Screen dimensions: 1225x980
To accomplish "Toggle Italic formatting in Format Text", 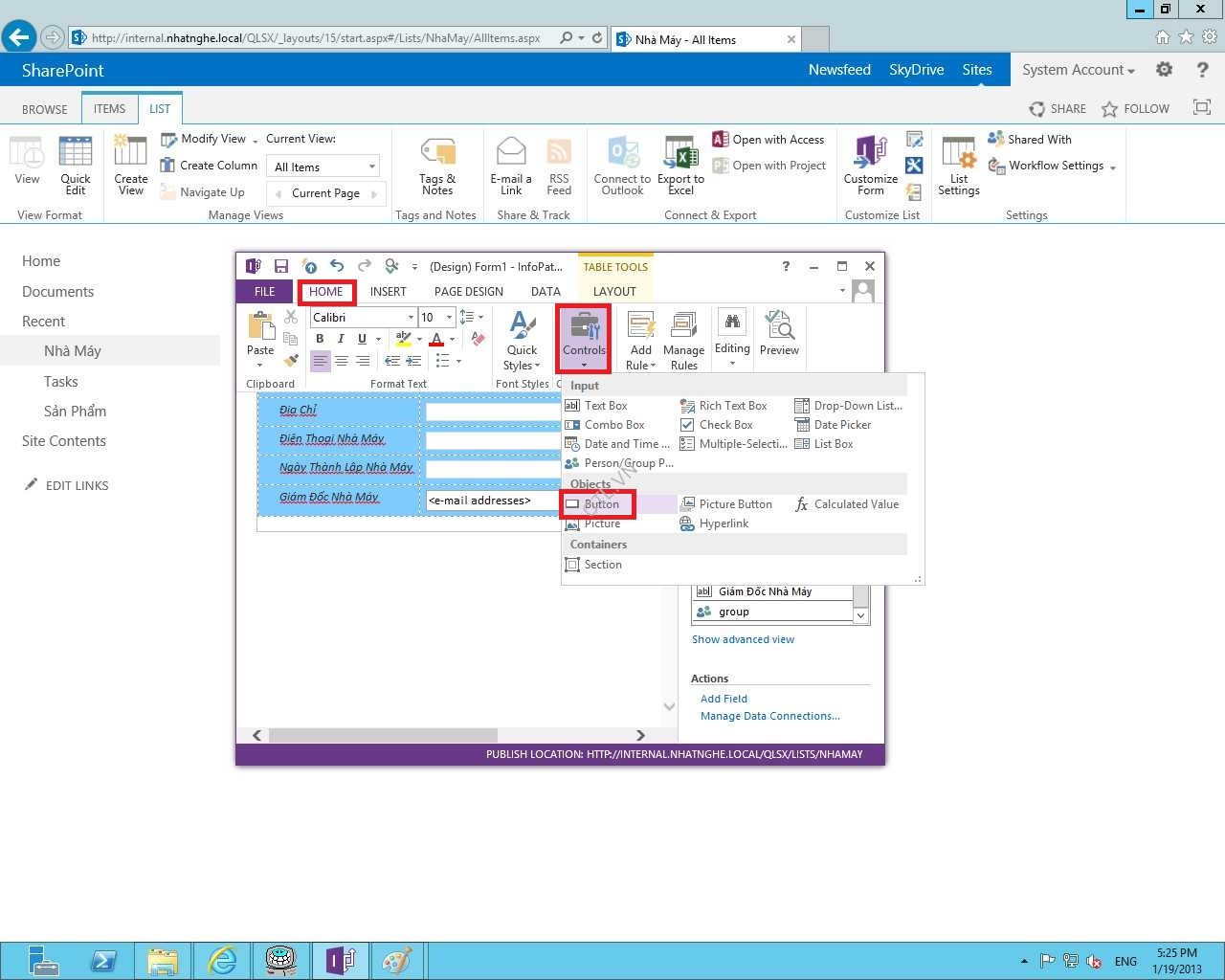I will pos(341,339).
